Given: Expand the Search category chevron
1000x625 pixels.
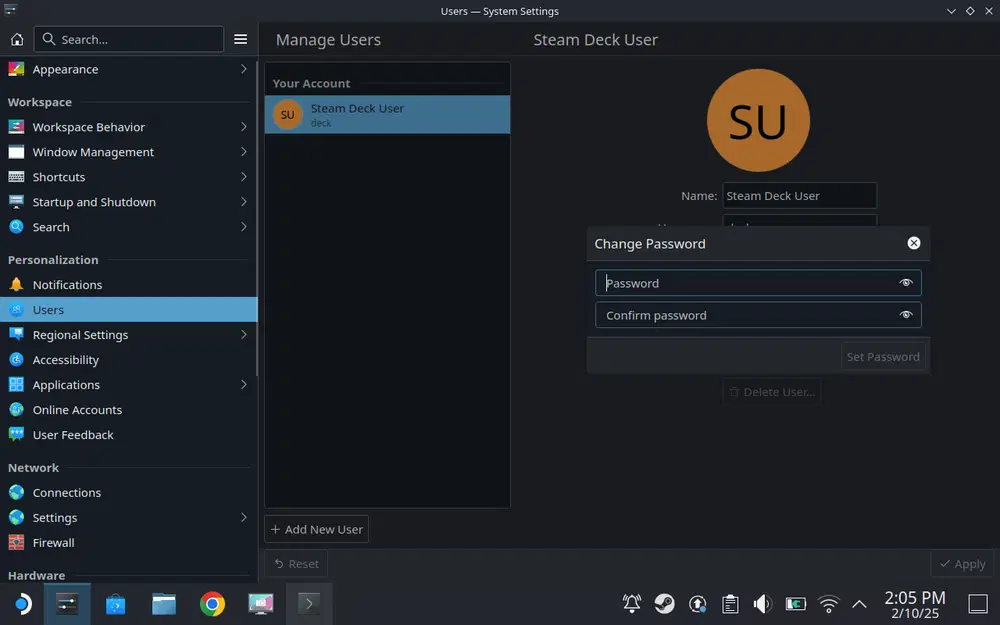Looking at the screenshot, I should point(244,226).
